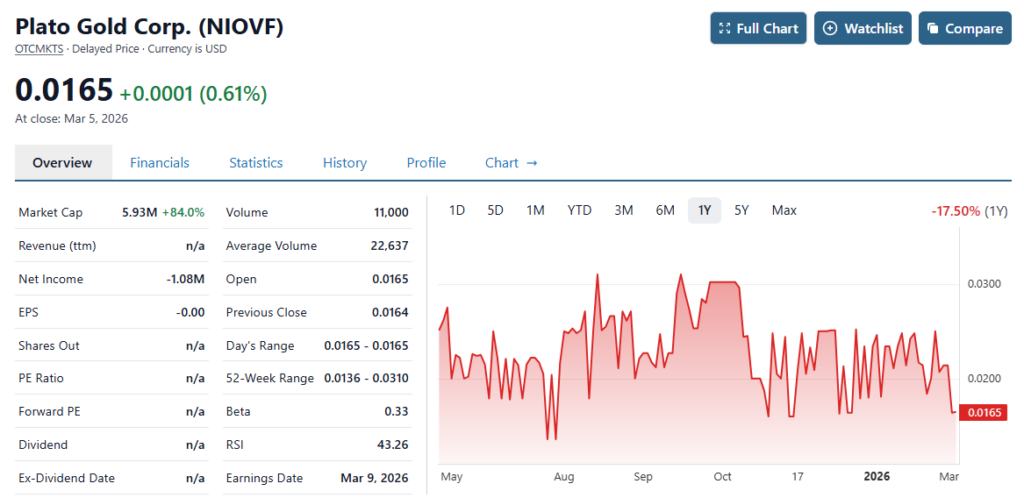Go to the History tab
The image size is (1024, 498).
point(344,162)
